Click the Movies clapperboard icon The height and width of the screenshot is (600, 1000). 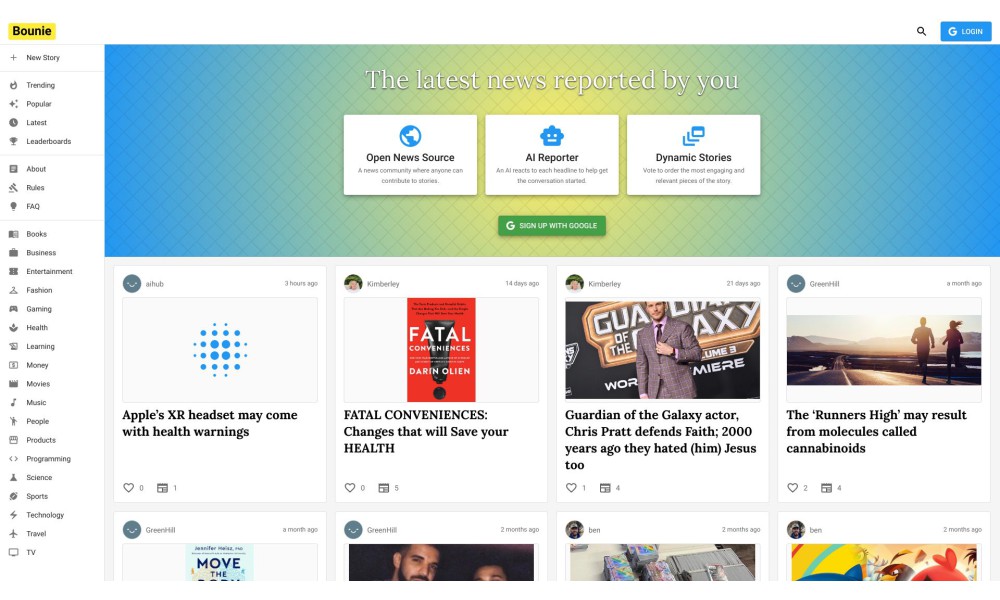[x=13, y=384]
